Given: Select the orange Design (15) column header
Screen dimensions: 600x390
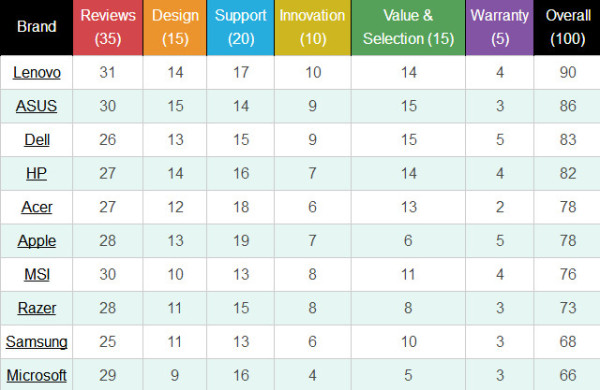Looking at the screenshot, I should click(175, 28).
